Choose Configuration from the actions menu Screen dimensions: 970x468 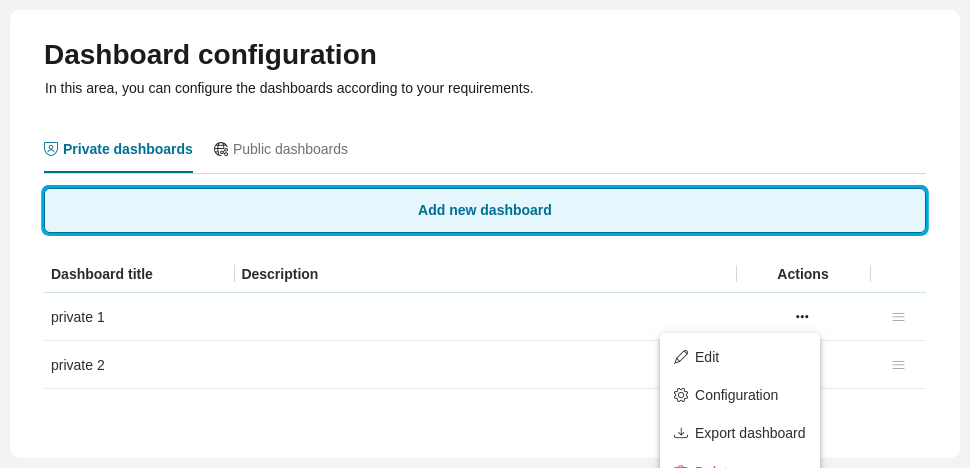(x=740, y=395)
